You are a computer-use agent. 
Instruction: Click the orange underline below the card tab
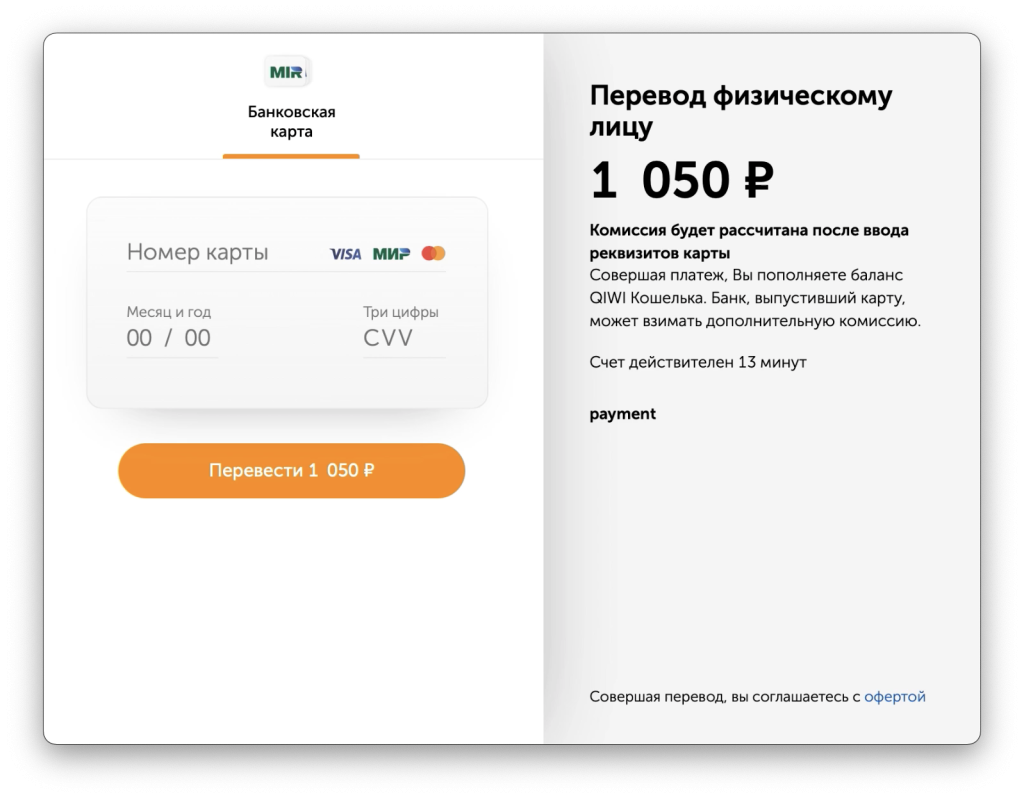(x=291, y=156)
